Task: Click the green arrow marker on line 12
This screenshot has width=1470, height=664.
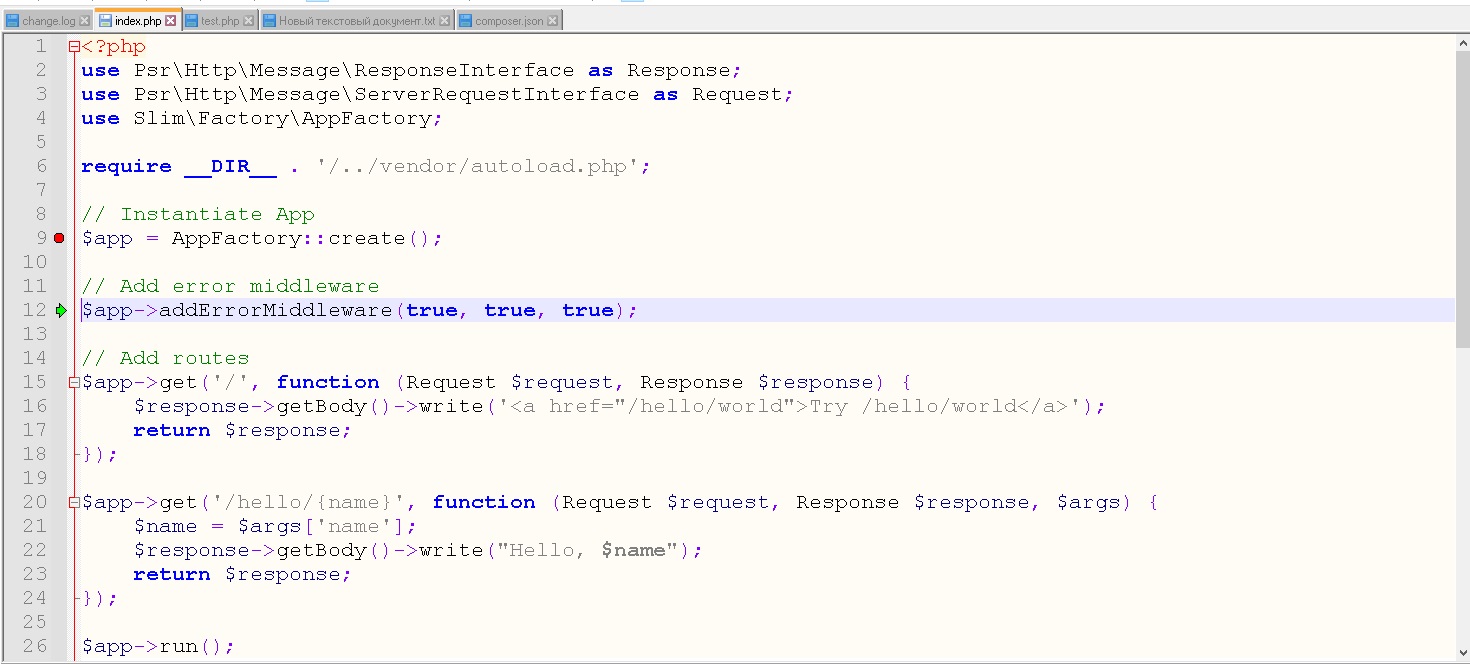Action: (x=61, y=310)
